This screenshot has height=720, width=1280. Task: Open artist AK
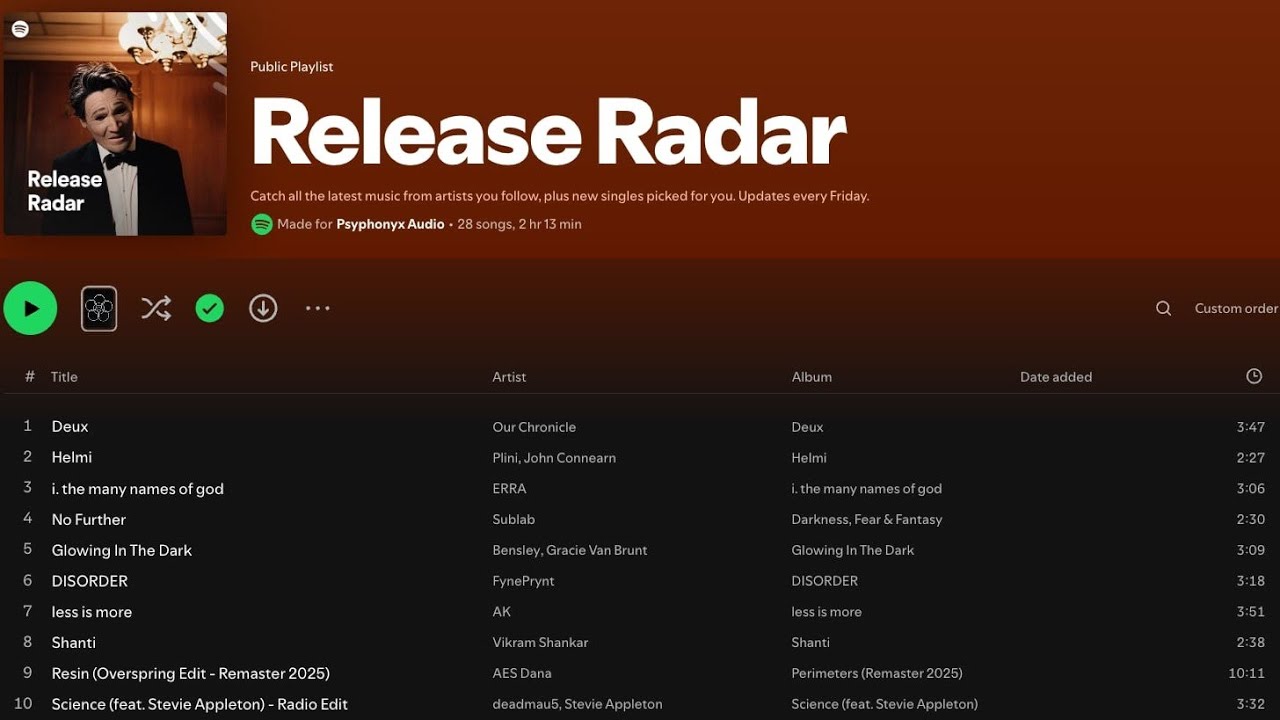pos(501,612)
